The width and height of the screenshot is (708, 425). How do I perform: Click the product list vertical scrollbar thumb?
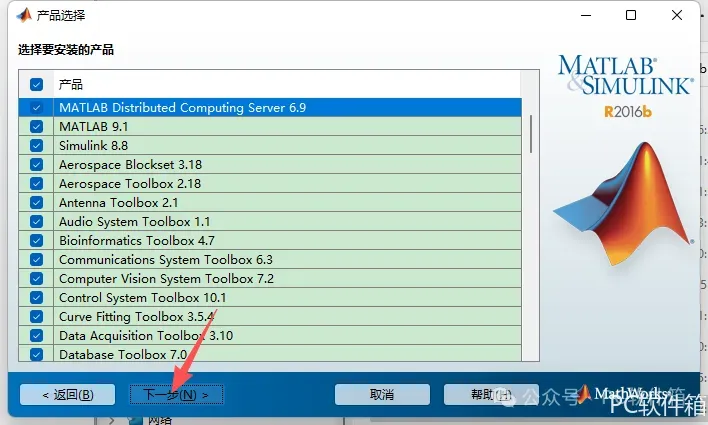click(x=531, y=134)
